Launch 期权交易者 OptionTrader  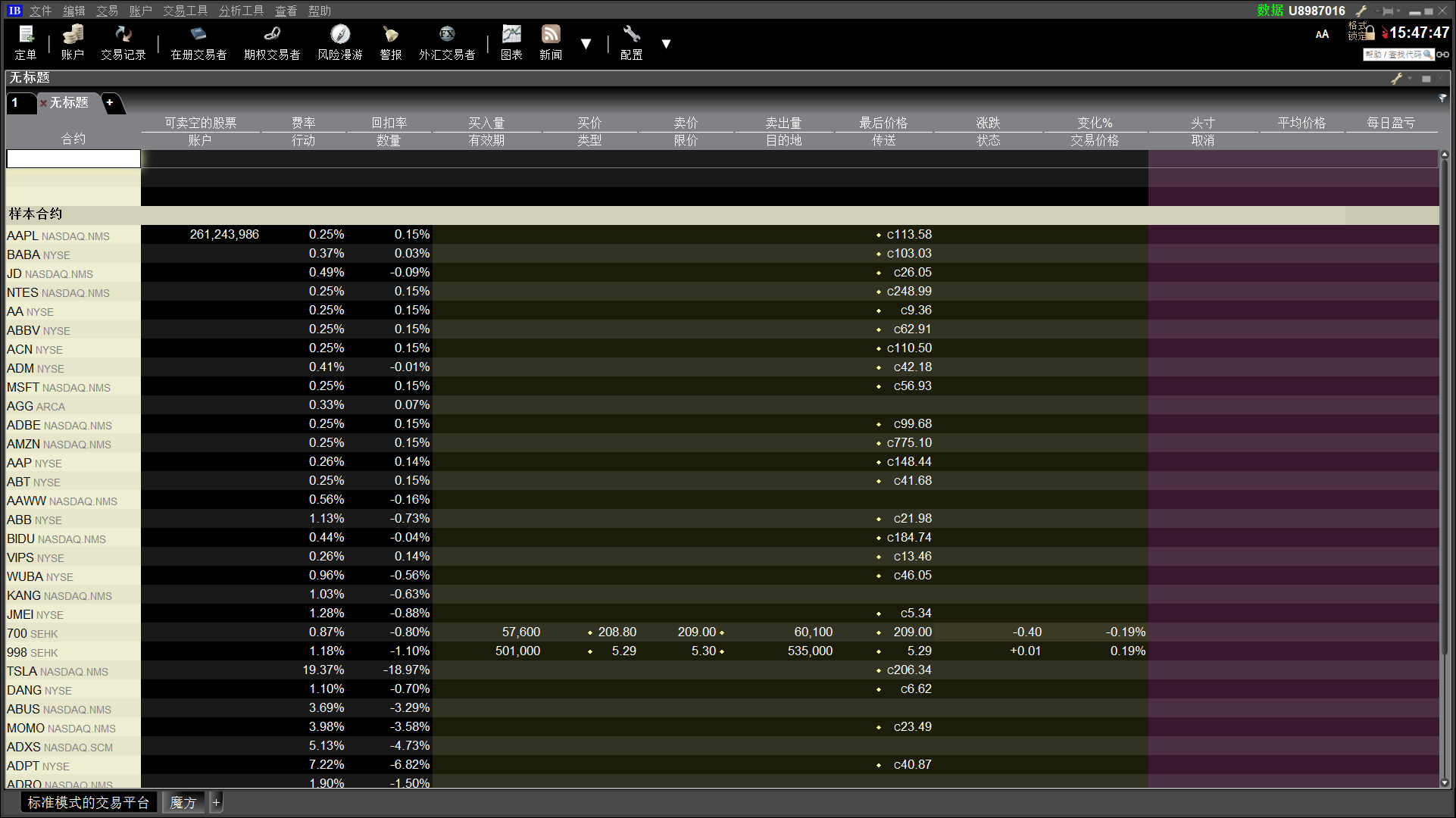tap(272, 42)
